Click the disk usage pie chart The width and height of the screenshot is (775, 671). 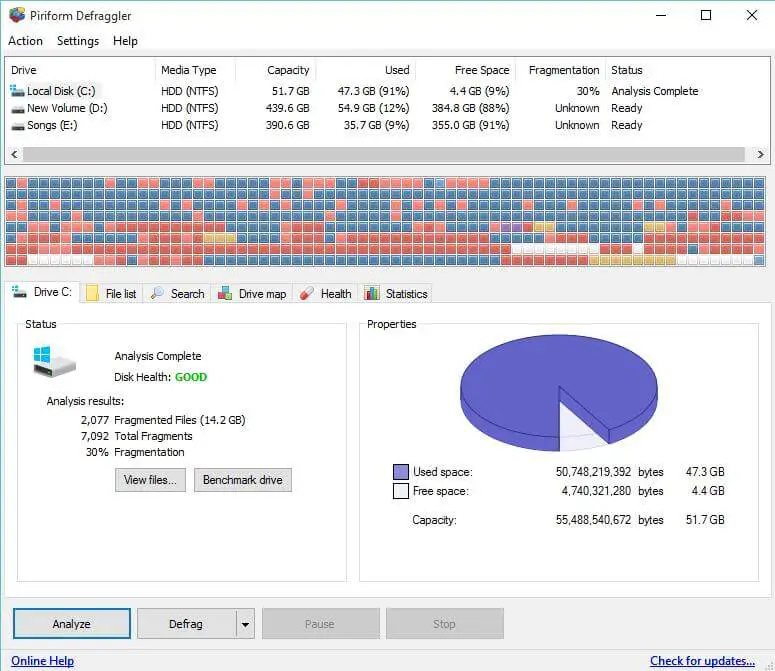(559, 393)
